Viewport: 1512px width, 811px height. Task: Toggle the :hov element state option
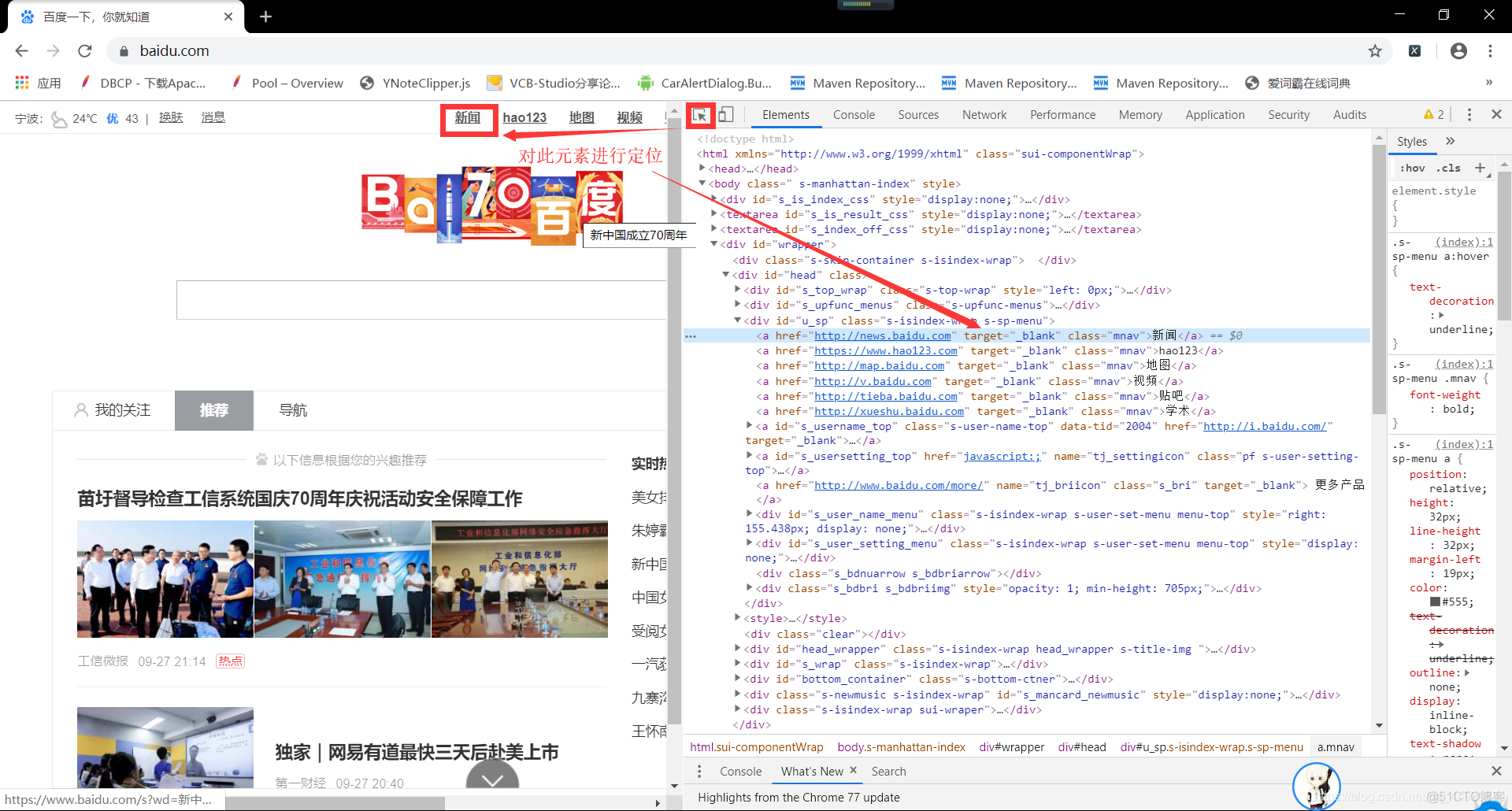1413,168
